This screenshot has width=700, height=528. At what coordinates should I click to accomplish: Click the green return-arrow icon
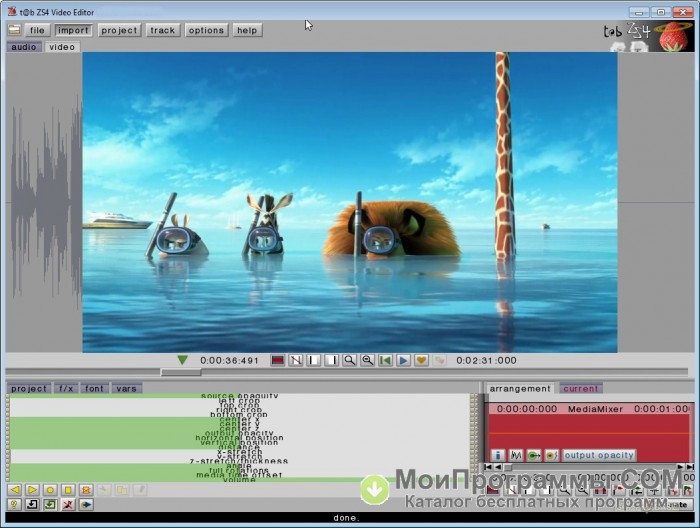[50, 505]
